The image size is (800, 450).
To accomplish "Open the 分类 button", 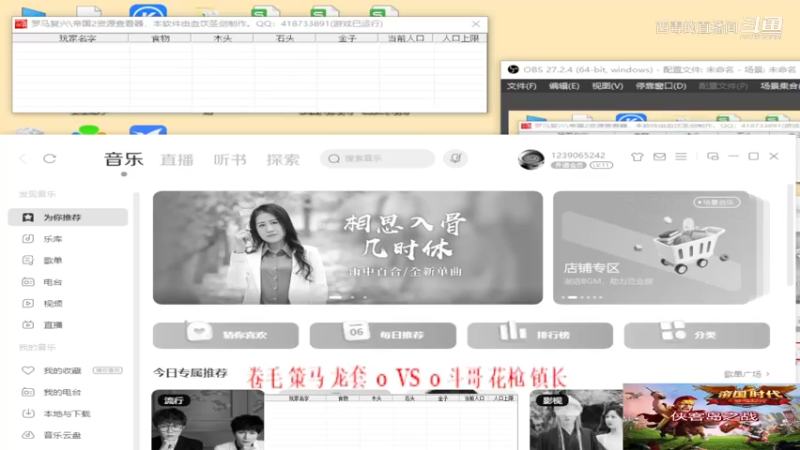I will tap(697, 335).
